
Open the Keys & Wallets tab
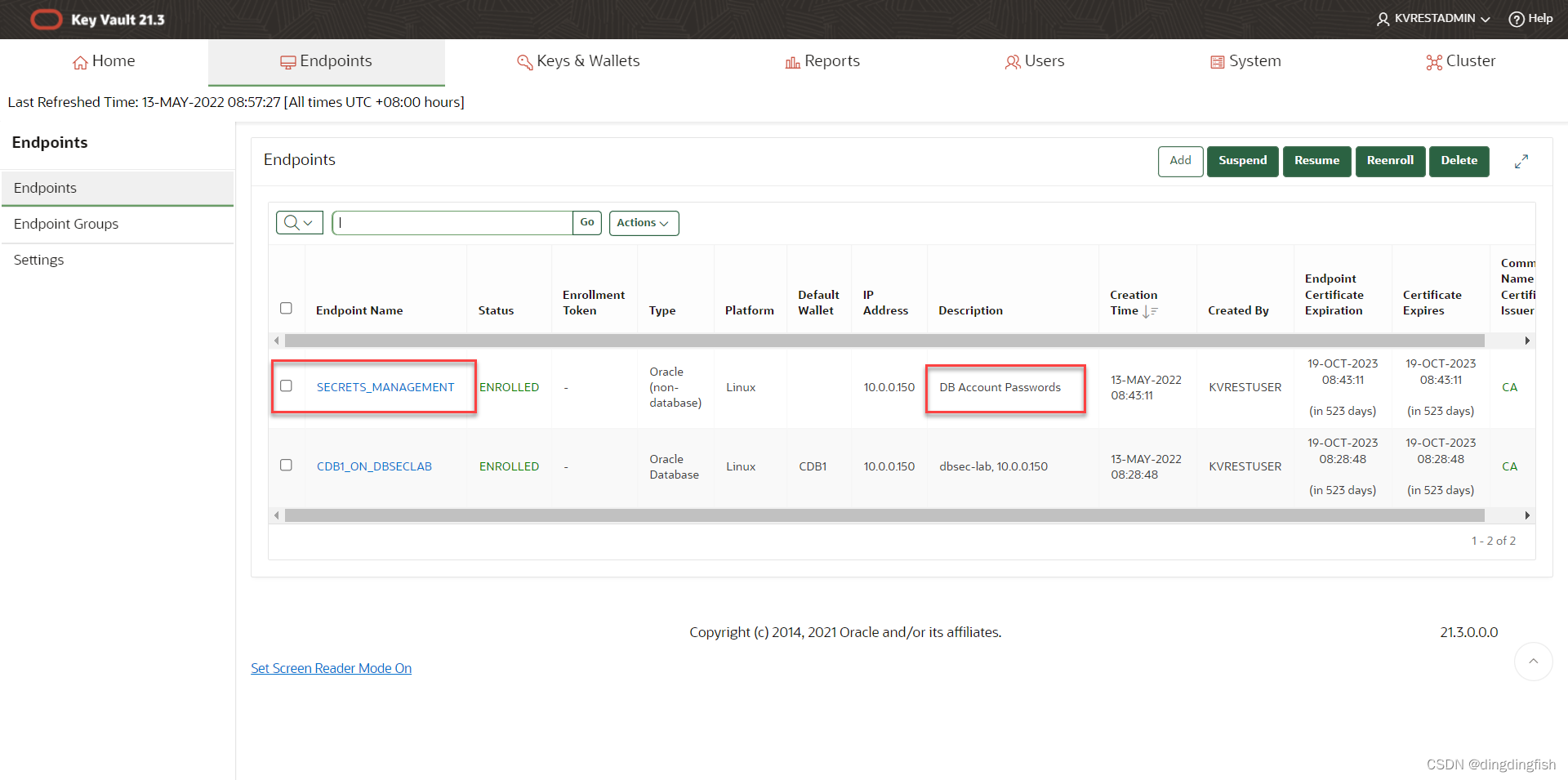[578, 61]
